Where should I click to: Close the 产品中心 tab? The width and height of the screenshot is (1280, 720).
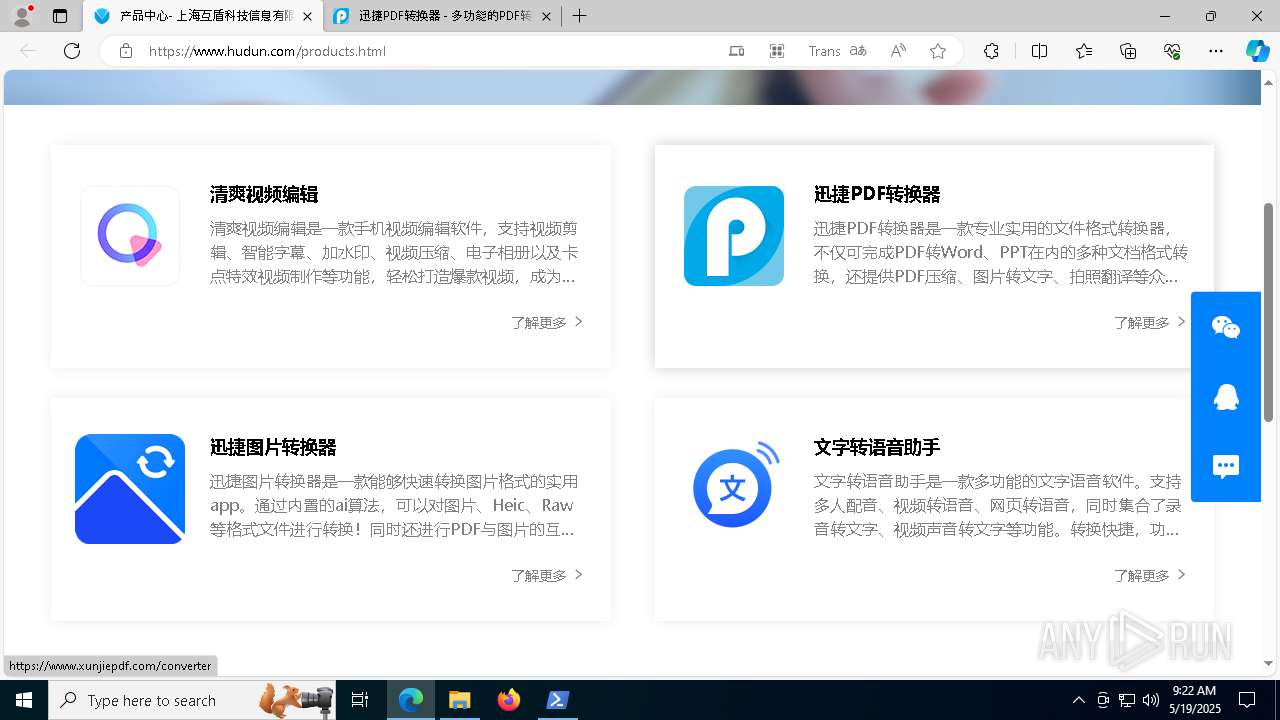pos(307,17)
